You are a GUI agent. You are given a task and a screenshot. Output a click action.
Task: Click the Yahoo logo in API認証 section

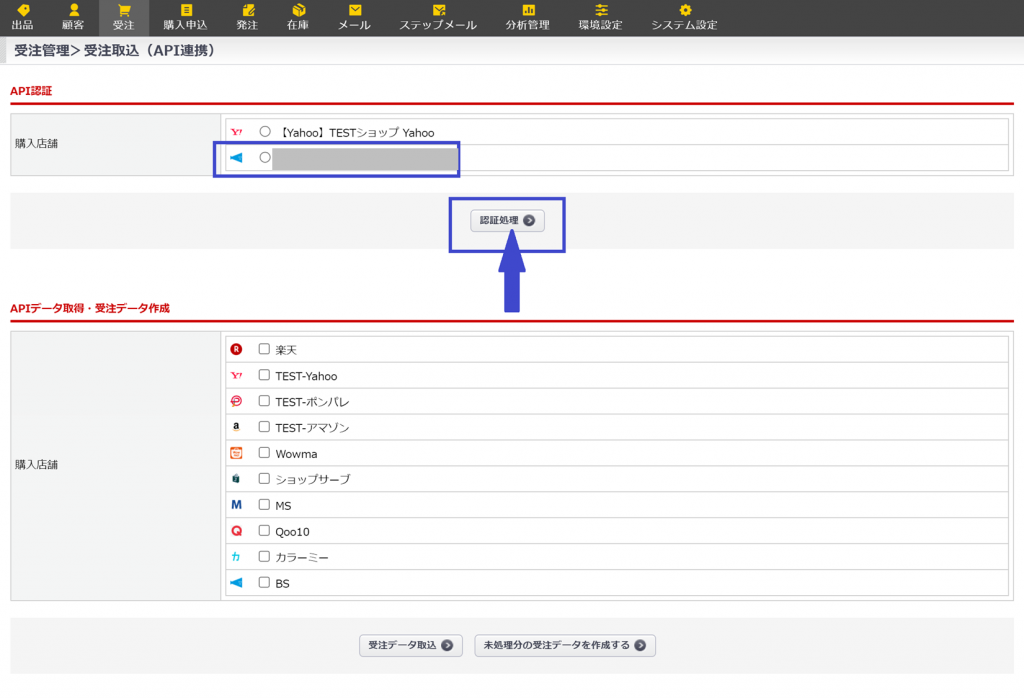coord(236,132)
